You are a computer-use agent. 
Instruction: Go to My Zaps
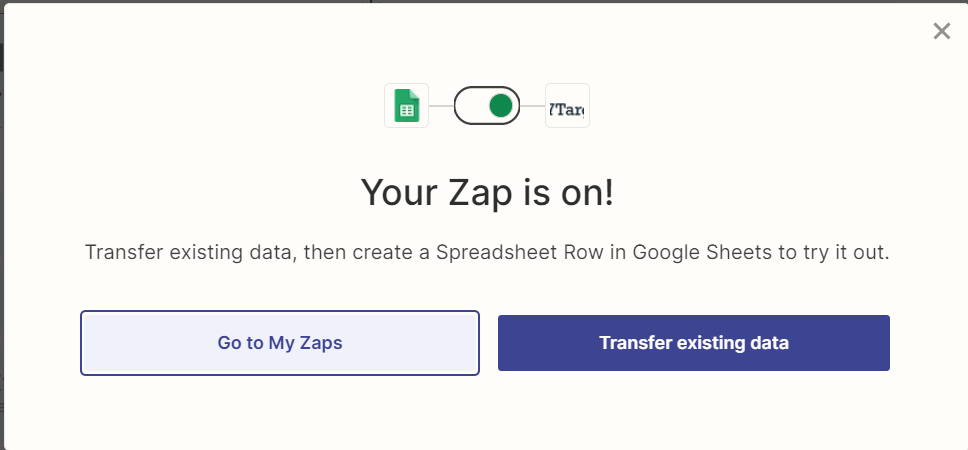tap(280, 343)
